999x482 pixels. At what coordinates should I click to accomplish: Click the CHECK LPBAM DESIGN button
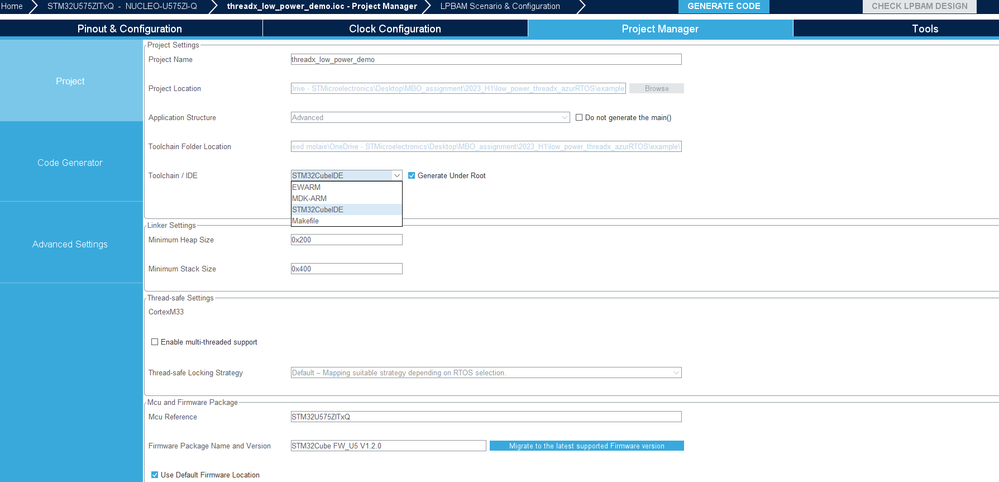(x=919, y=6)
